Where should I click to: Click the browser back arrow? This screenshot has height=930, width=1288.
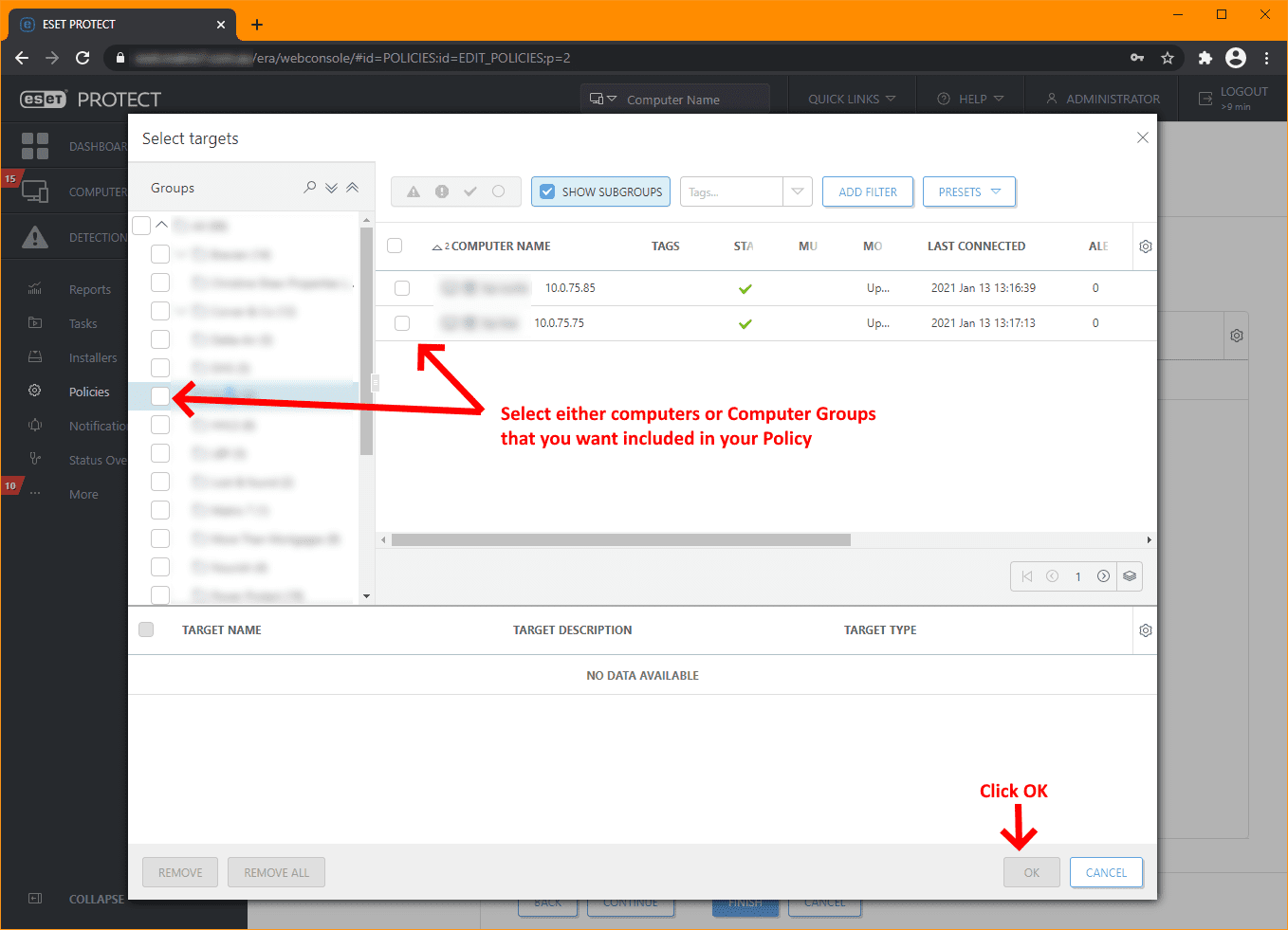(x=22, y=58)
